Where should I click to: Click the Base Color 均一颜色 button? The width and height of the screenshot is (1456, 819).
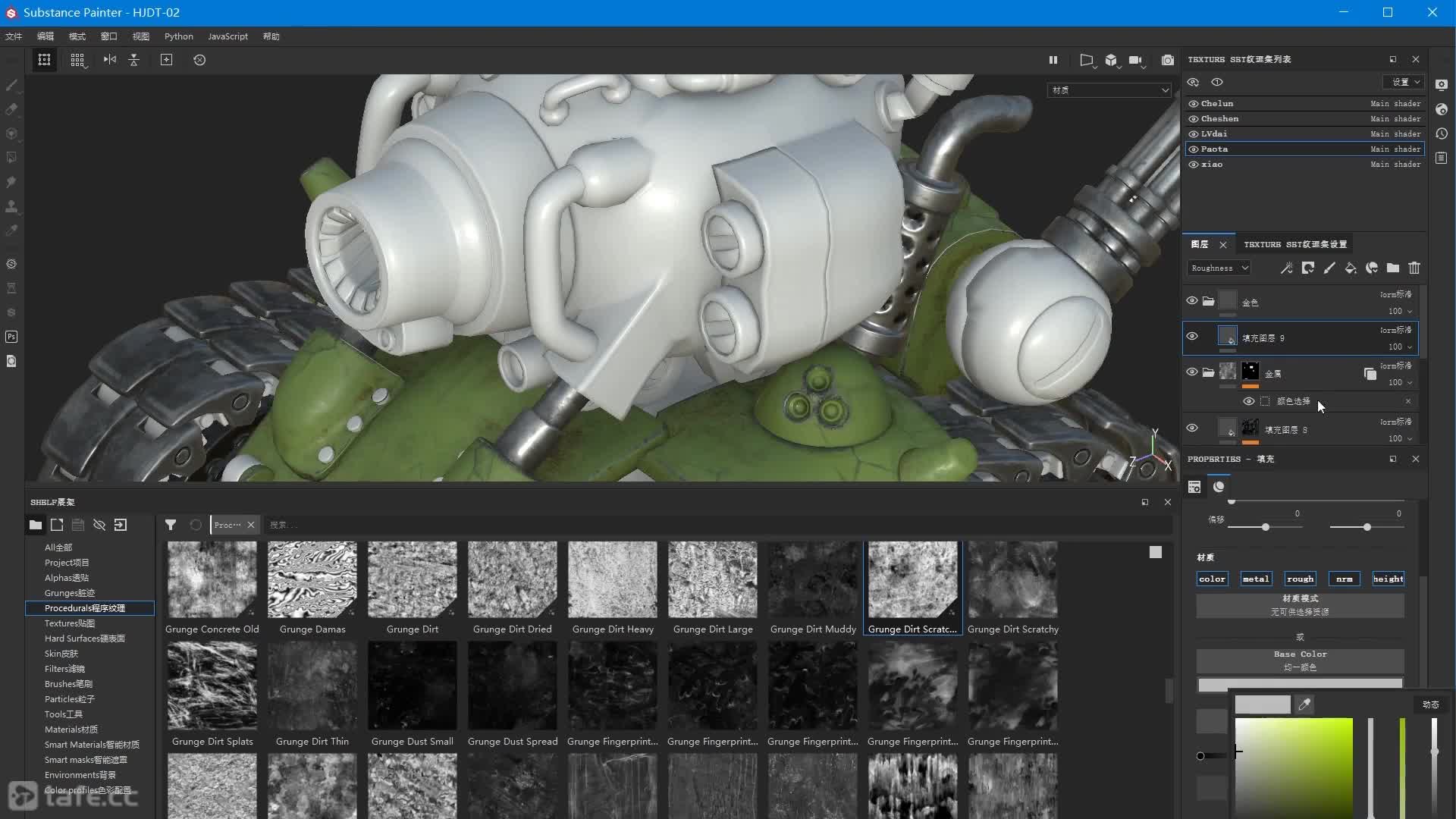(x=1300, y=660)
